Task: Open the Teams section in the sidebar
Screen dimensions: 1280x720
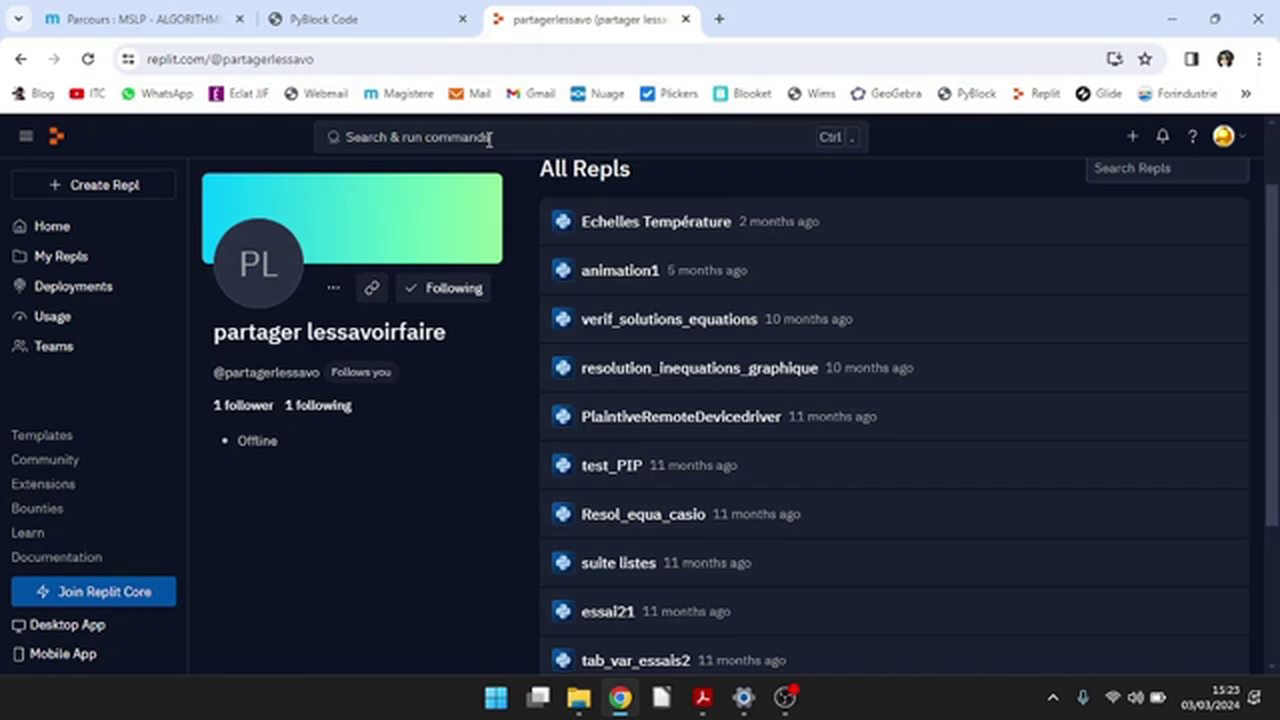Action: (x=53, y=346)
